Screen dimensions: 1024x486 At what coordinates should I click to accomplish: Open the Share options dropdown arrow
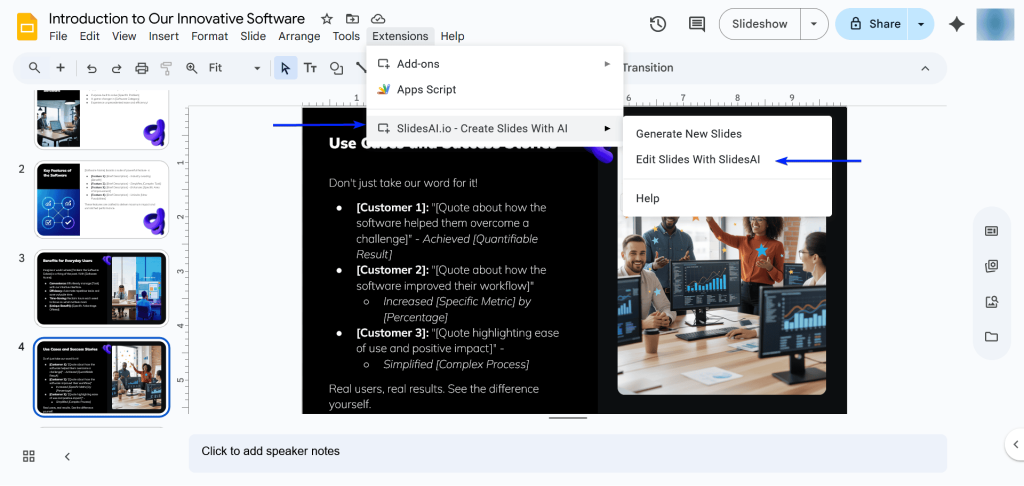coord(921,24)
